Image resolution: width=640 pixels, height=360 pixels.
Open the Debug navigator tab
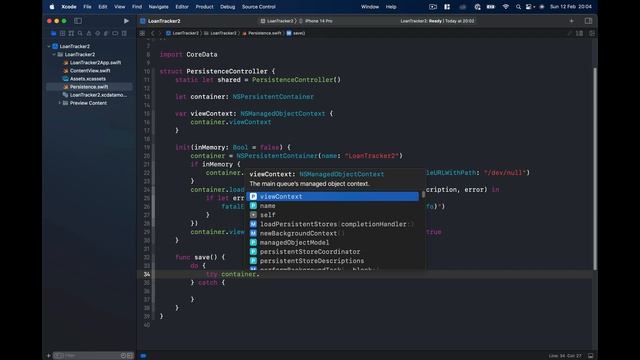point(107,33)
